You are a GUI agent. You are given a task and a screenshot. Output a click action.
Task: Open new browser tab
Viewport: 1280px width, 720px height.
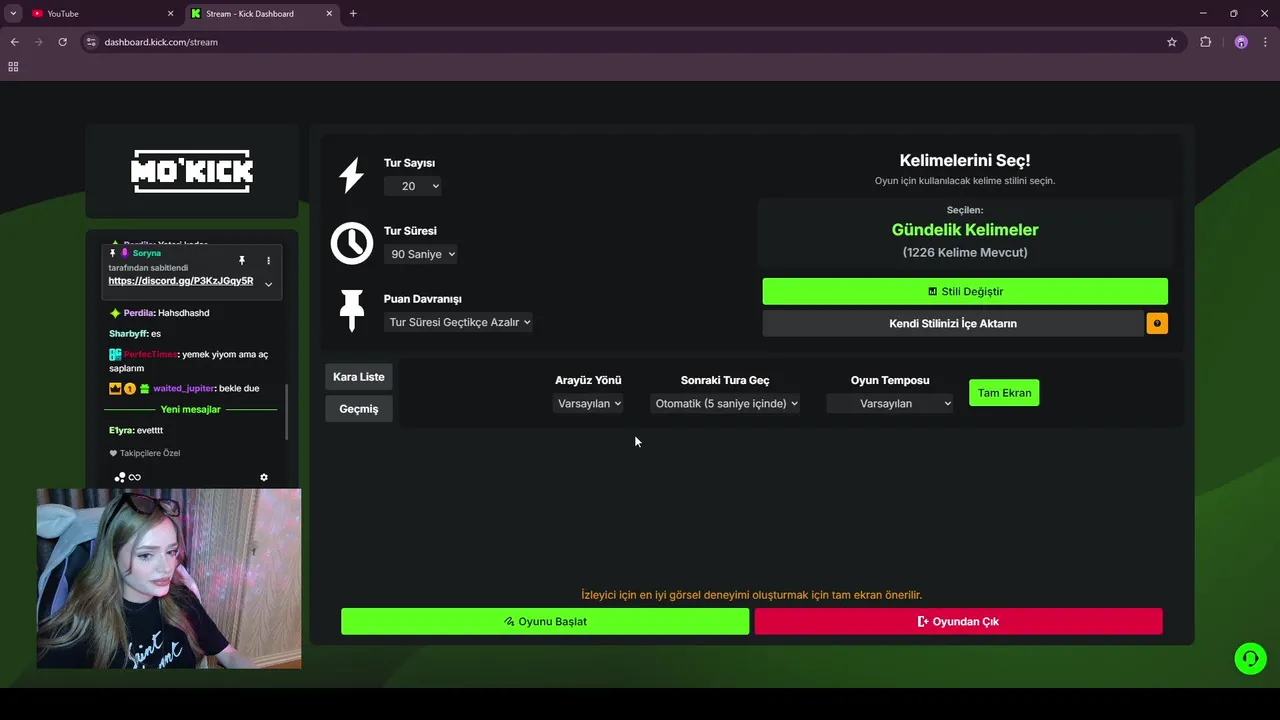[353, 13]
